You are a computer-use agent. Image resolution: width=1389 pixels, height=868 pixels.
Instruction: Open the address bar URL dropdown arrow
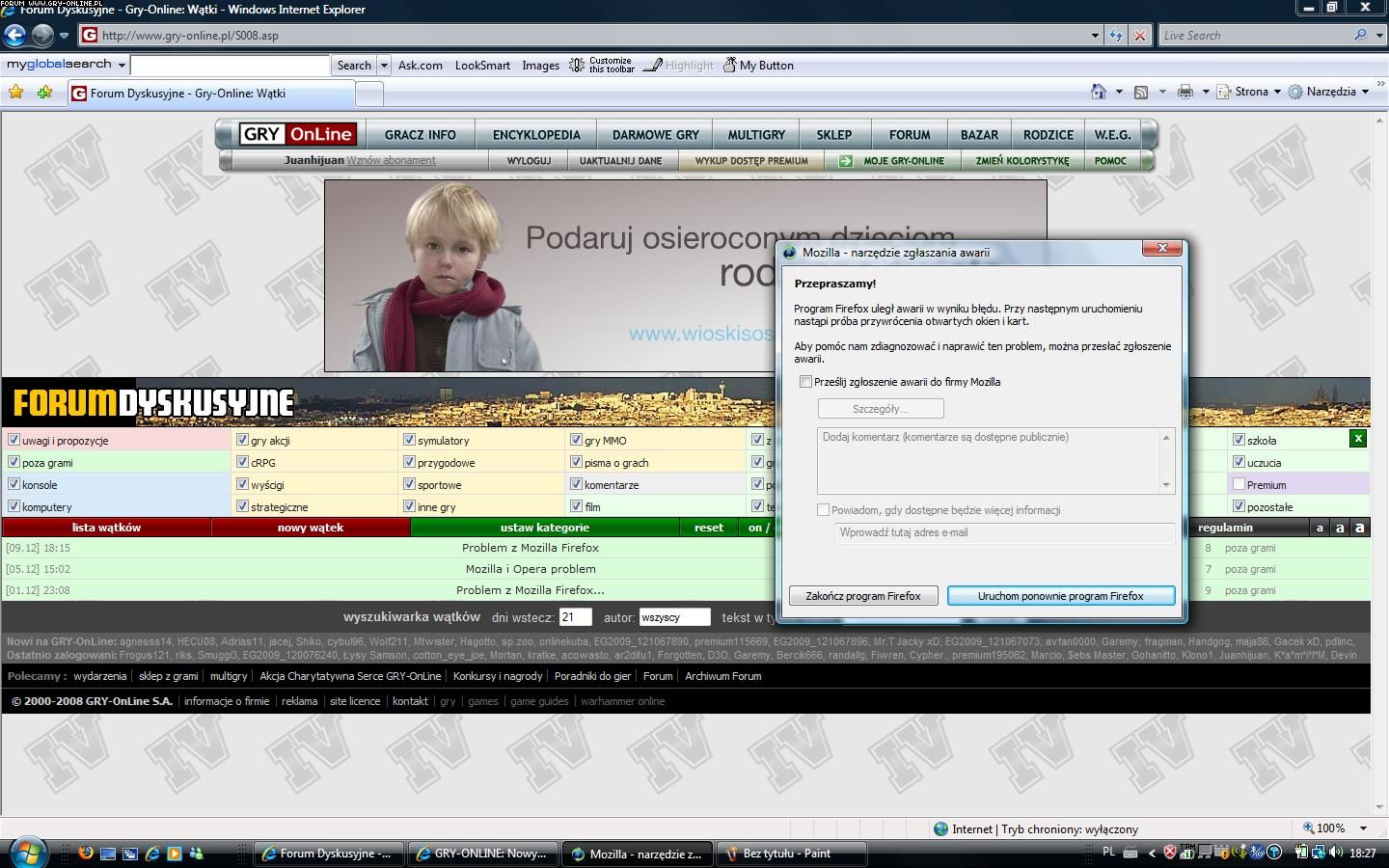[x=1095, y=36]
